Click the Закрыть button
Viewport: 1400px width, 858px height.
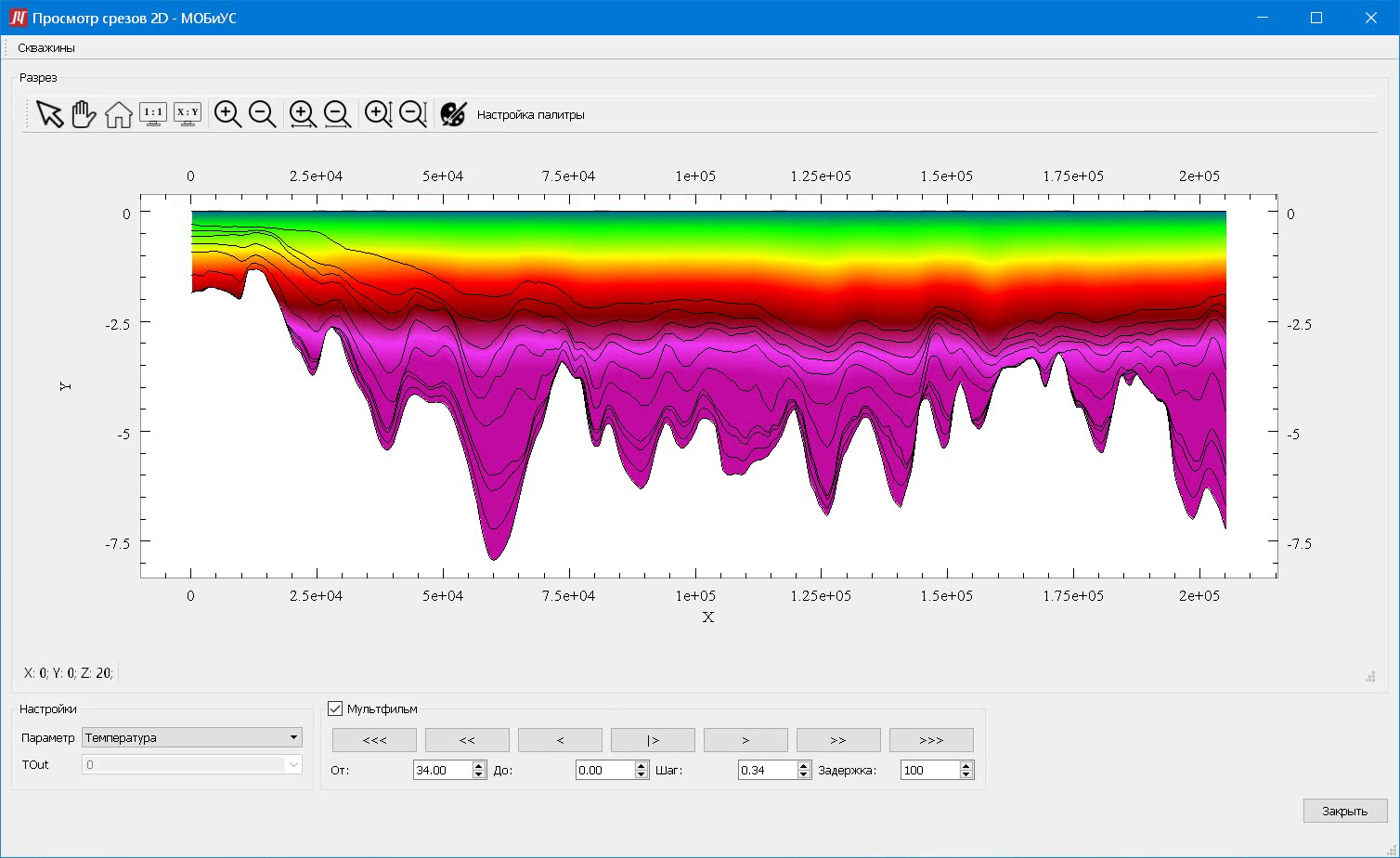(x=1345, y=811)
